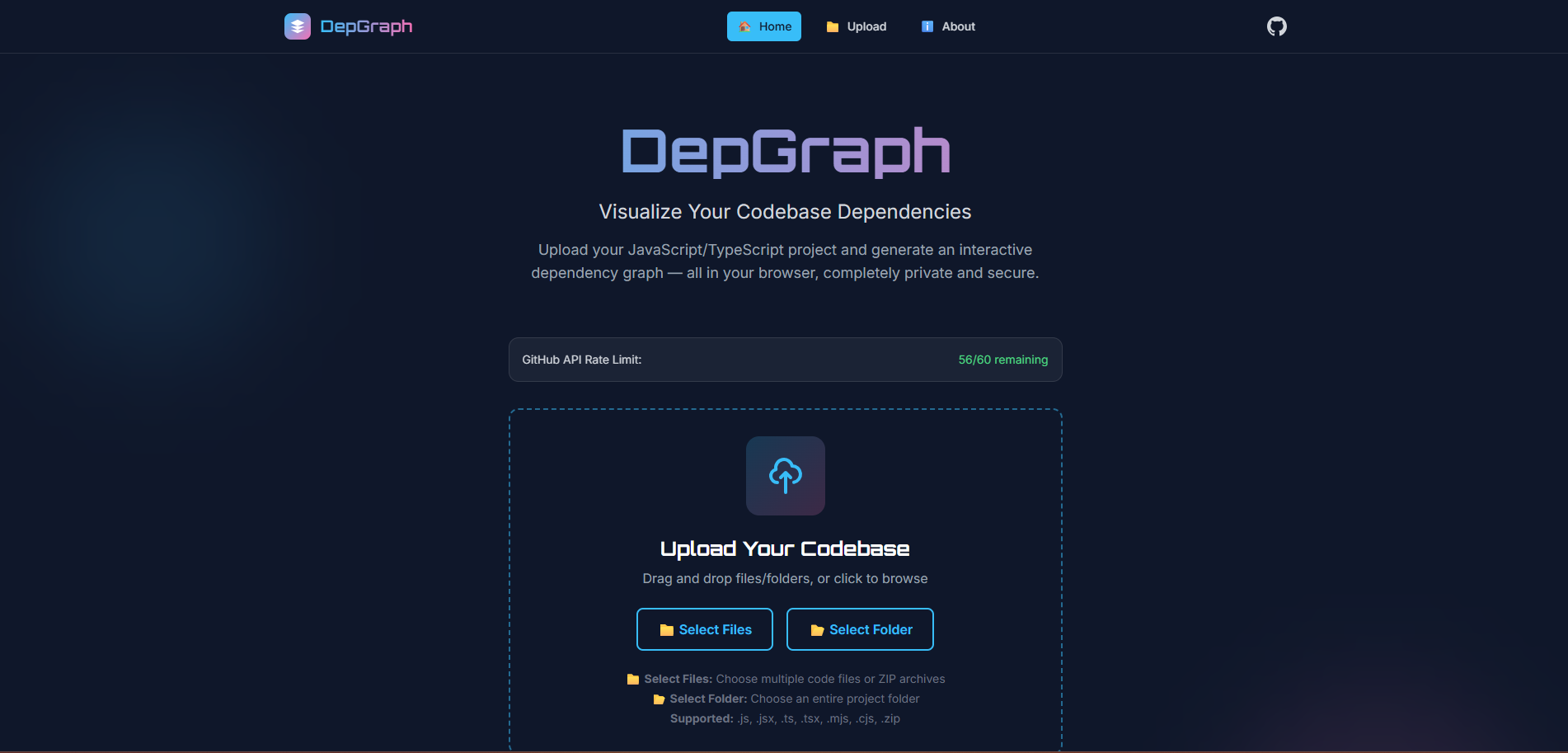Viewport: 1568px width, 753px height.
Task: Open the About nav tab
Action: pos(948,26)
